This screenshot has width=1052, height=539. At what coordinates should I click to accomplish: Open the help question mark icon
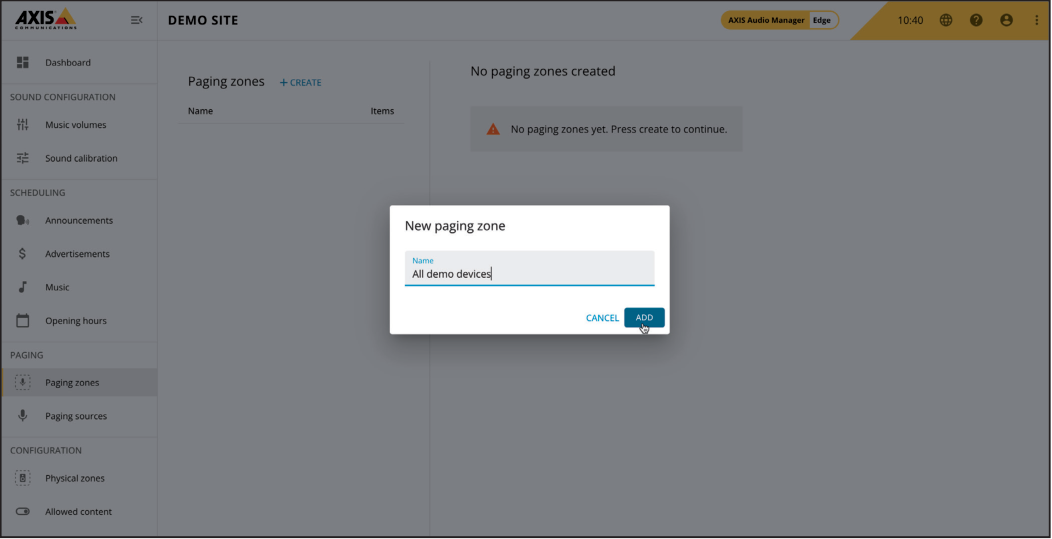point(976,20)
